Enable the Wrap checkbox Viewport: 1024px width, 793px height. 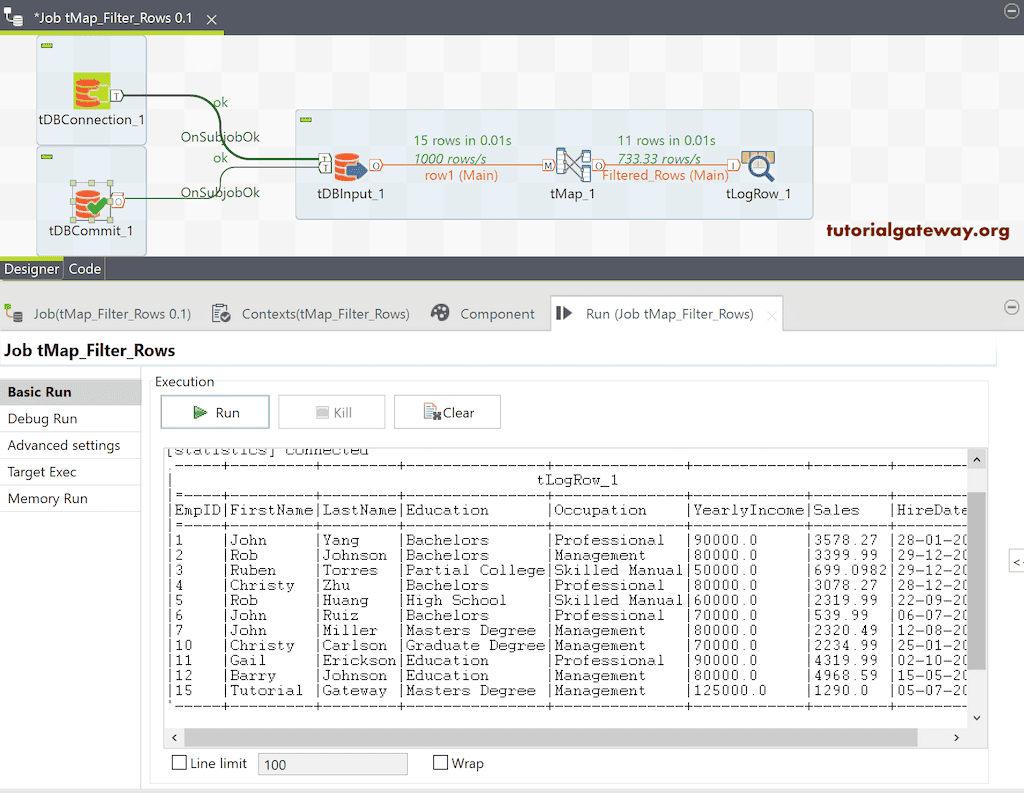pos(438,763)
